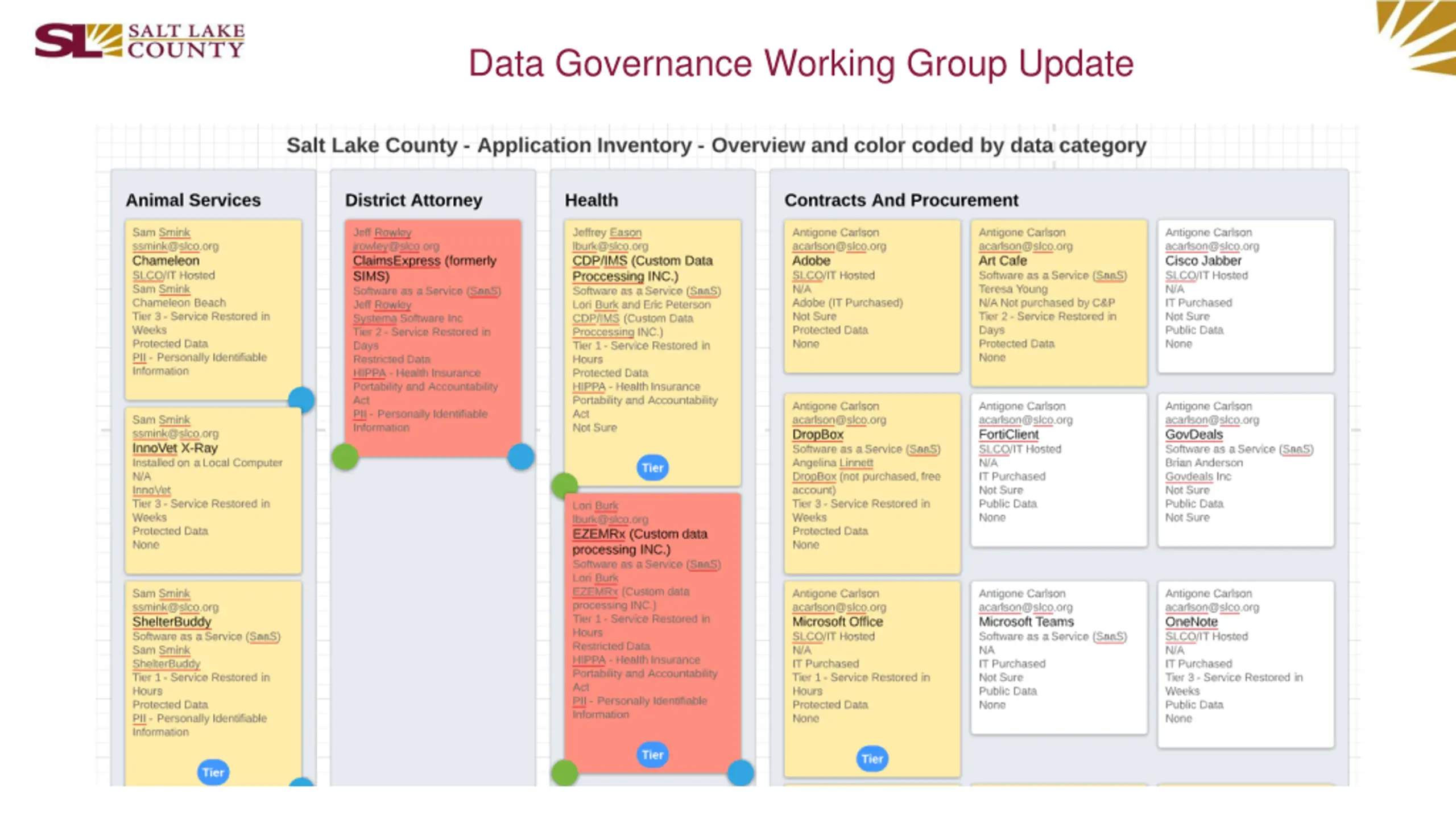Open the acarlson@slco.org link on GovDeals card
The image size is (1456, 819).
tap(1212, 420)
